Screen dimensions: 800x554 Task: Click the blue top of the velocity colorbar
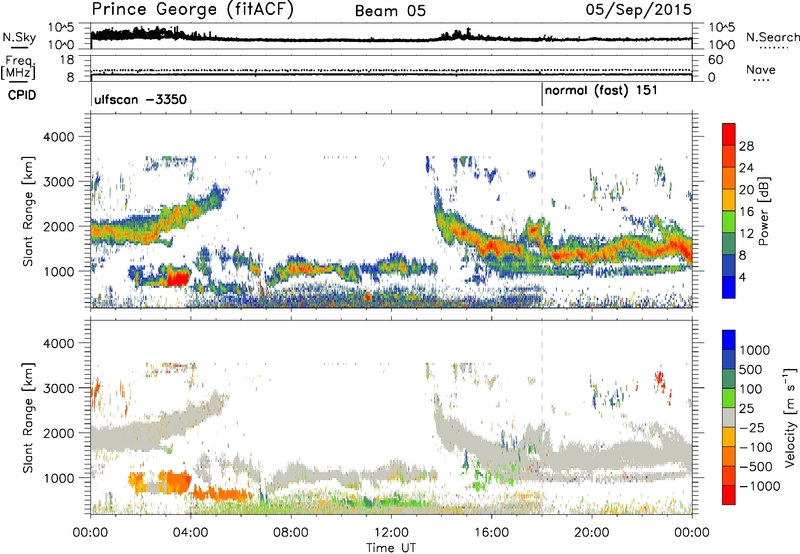click(729, 340)
